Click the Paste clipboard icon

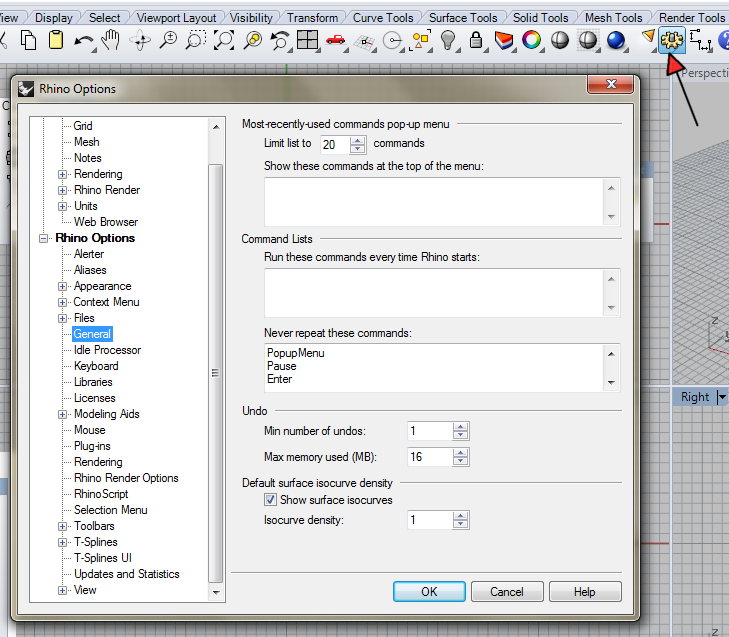click(56, 41)
